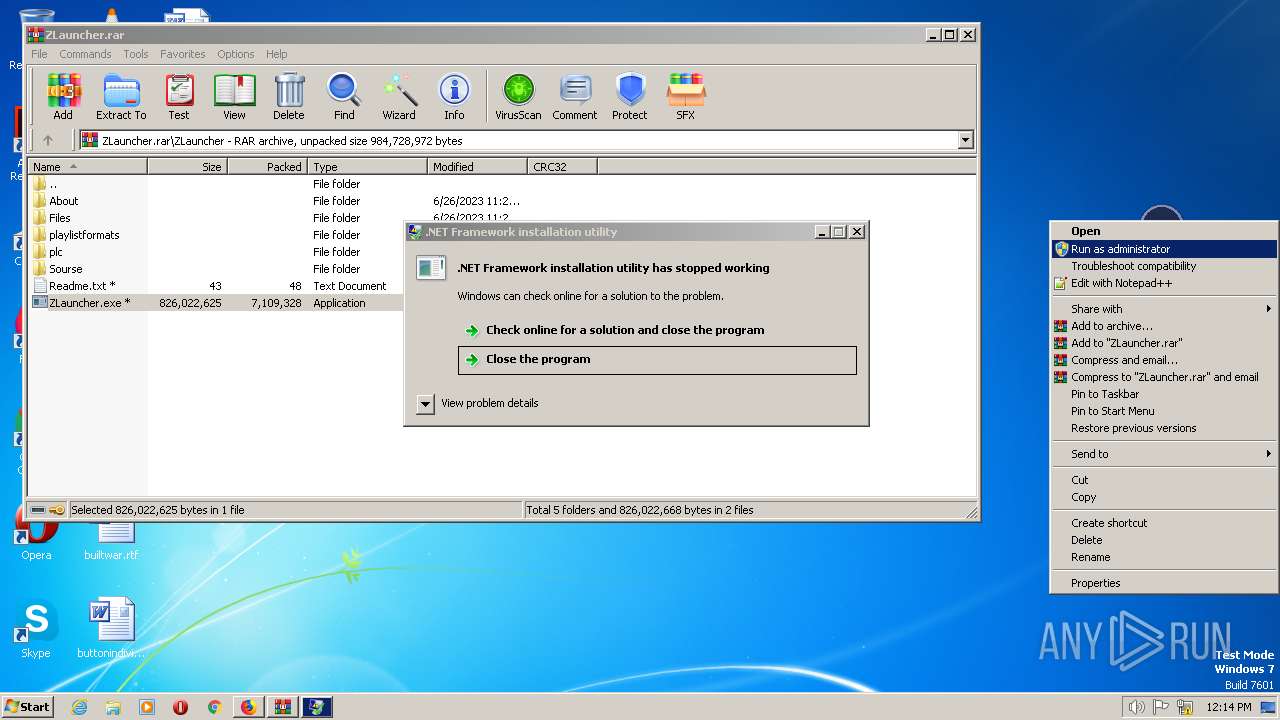The image size is (1280, 720).
Task: Open Skype desktop shortcut
Action: (36, 630)
